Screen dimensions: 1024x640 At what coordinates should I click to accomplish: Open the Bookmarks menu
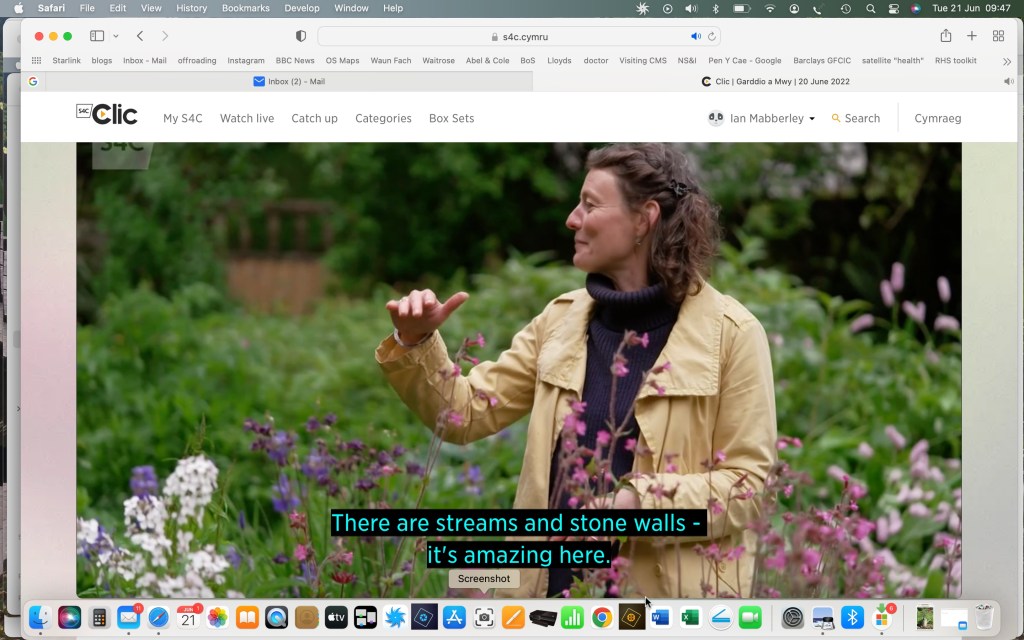tap(245, 8)
